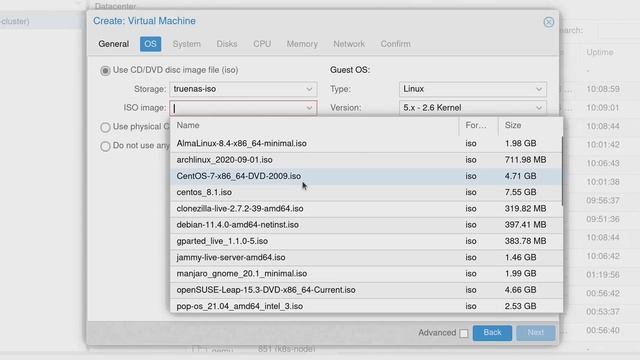Sort by the Format column header
The height and width of the screenshot is (360, 640).
(478, 126)
